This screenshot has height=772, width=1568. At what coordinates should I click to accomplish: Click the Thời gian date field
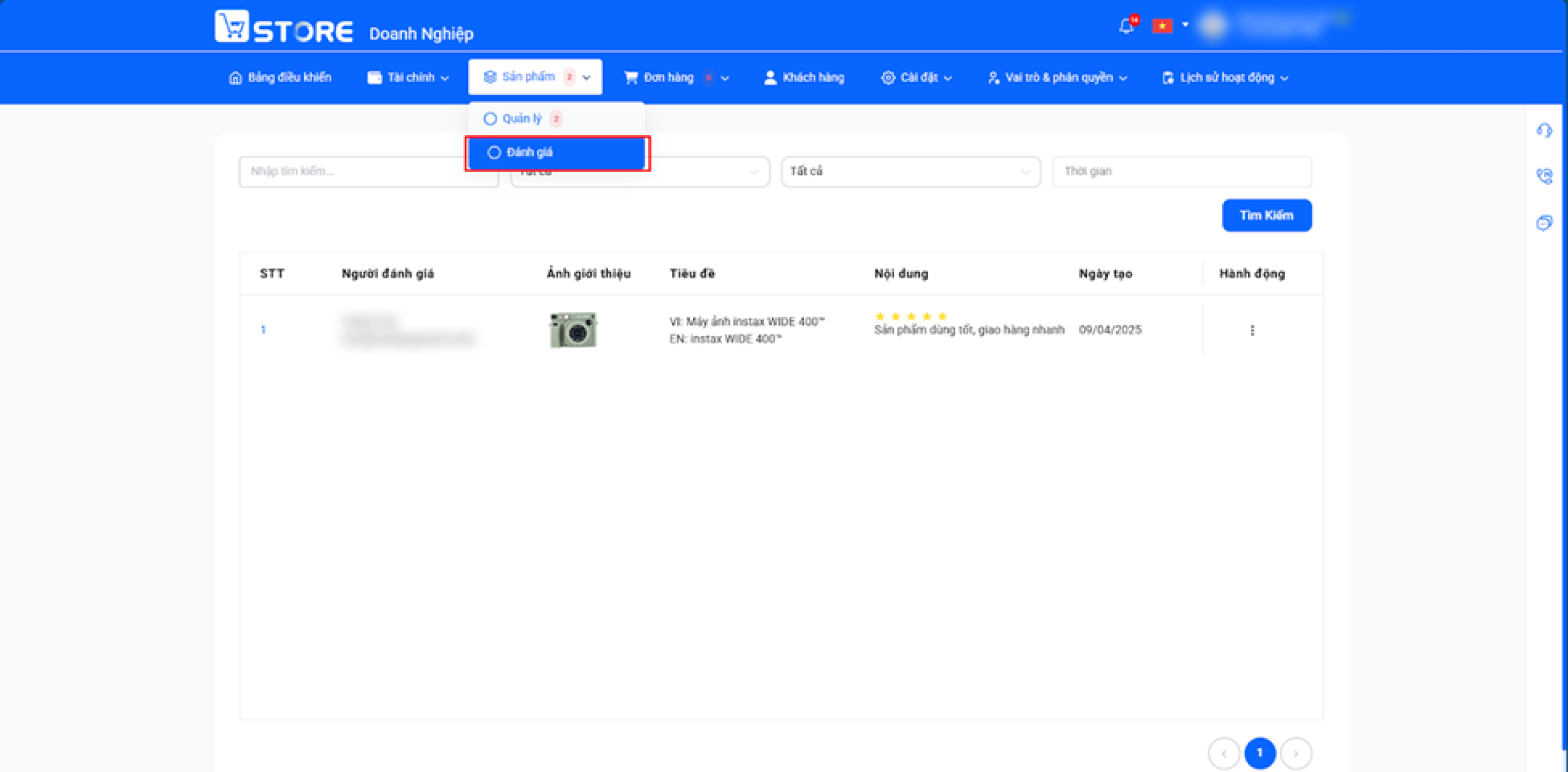[x=1182, y=171]
